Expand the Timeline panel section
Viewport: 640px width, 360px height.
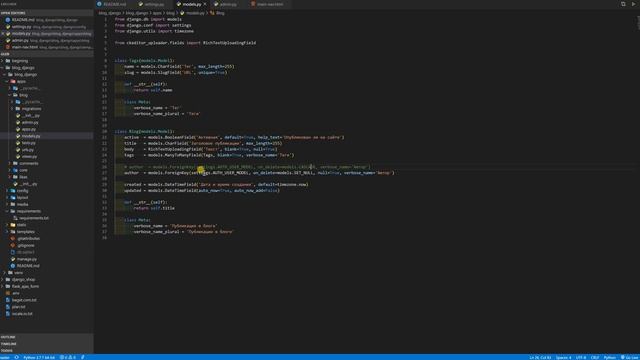click(47, 344)
